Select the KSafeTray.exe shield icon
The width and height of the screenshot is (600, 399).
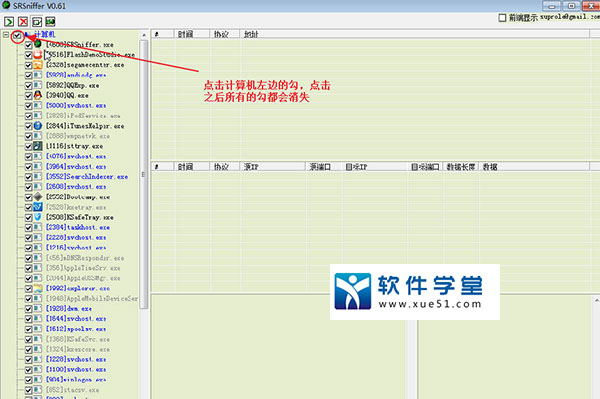[38, 217]
